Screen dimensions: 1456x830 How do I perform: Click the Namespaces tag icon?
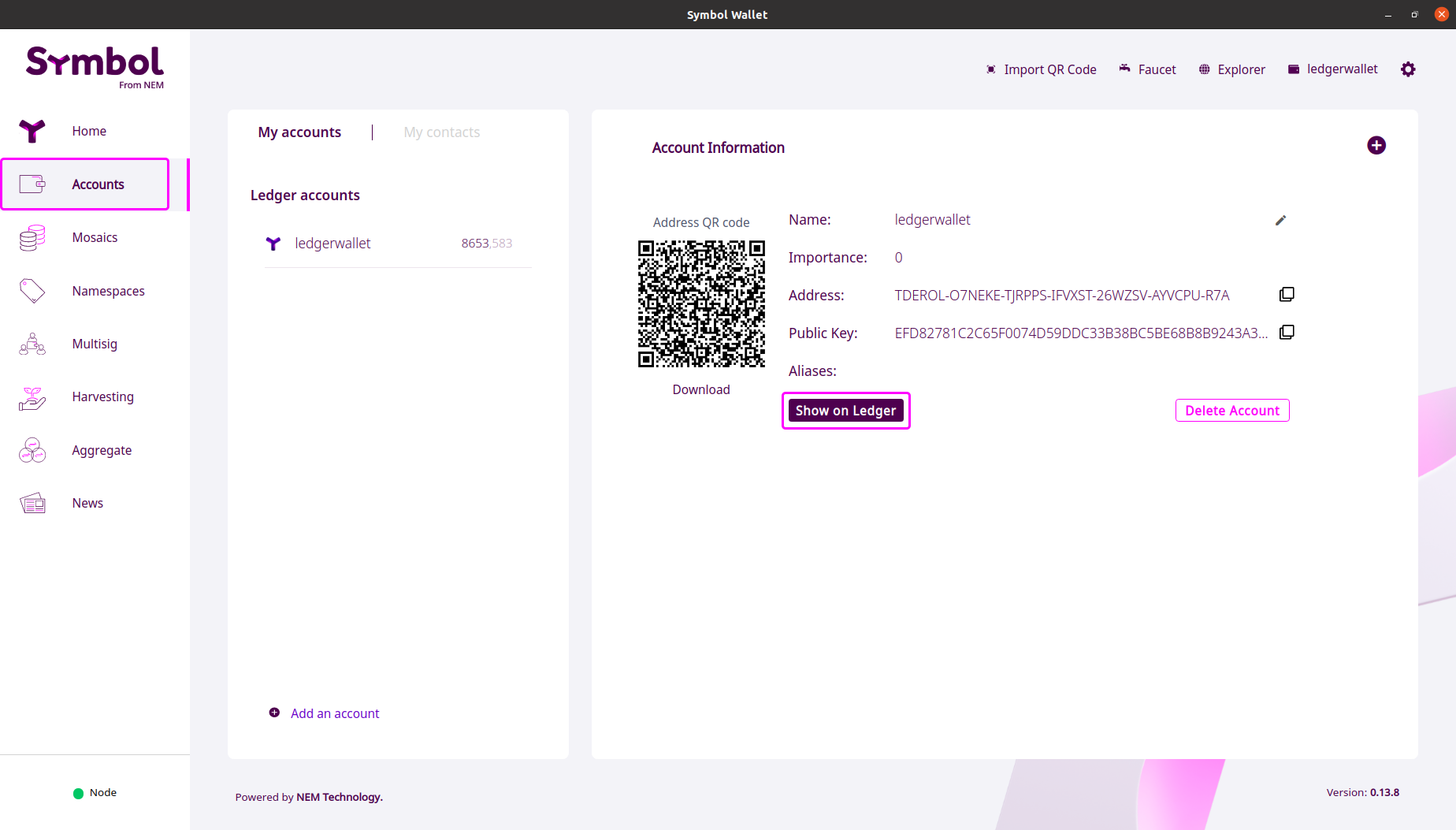(x=32, y=291)
